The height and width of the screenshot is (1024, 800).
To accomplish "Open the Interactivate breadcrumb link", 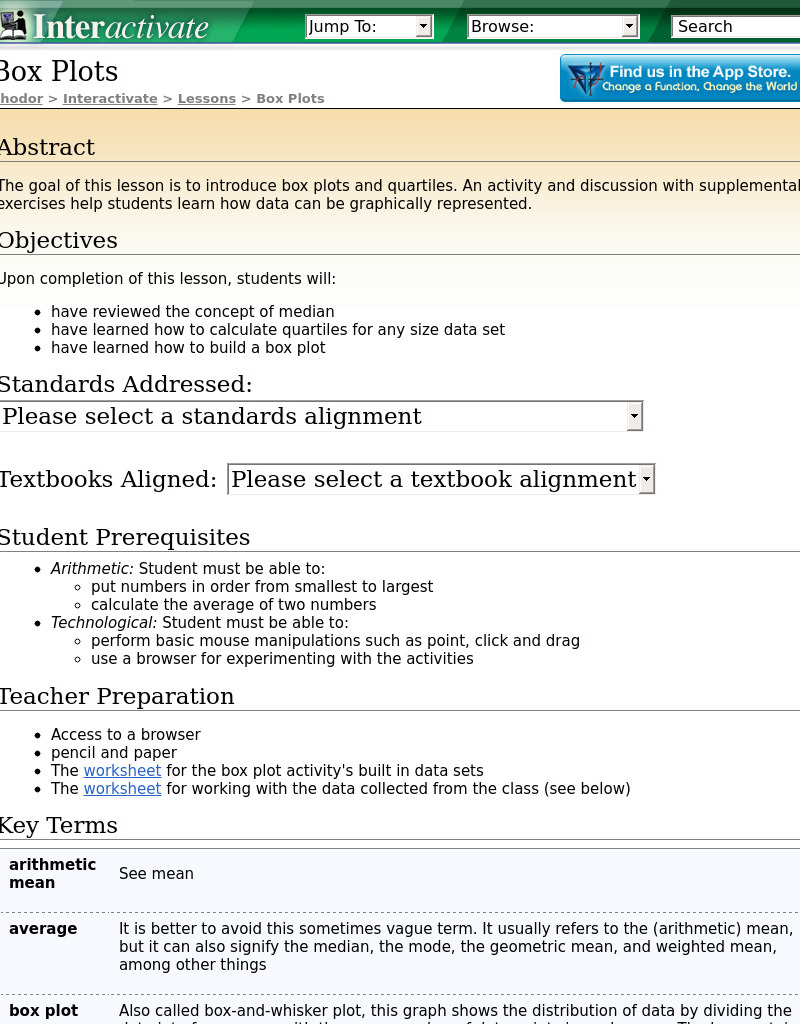I will [x=110, y=98].
